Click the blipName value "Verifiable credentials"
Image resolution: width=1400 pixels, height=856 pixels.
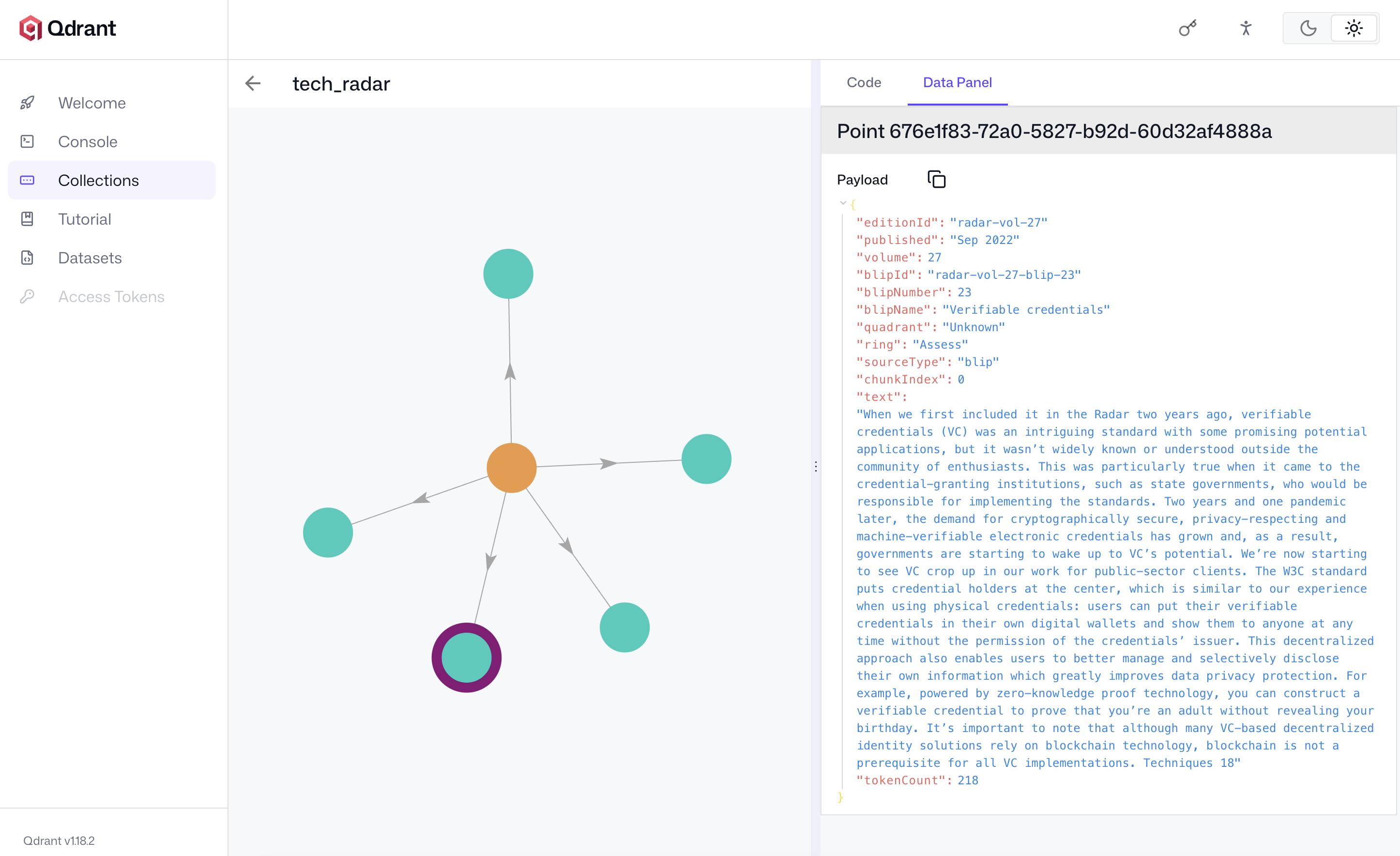(1026, 310)
